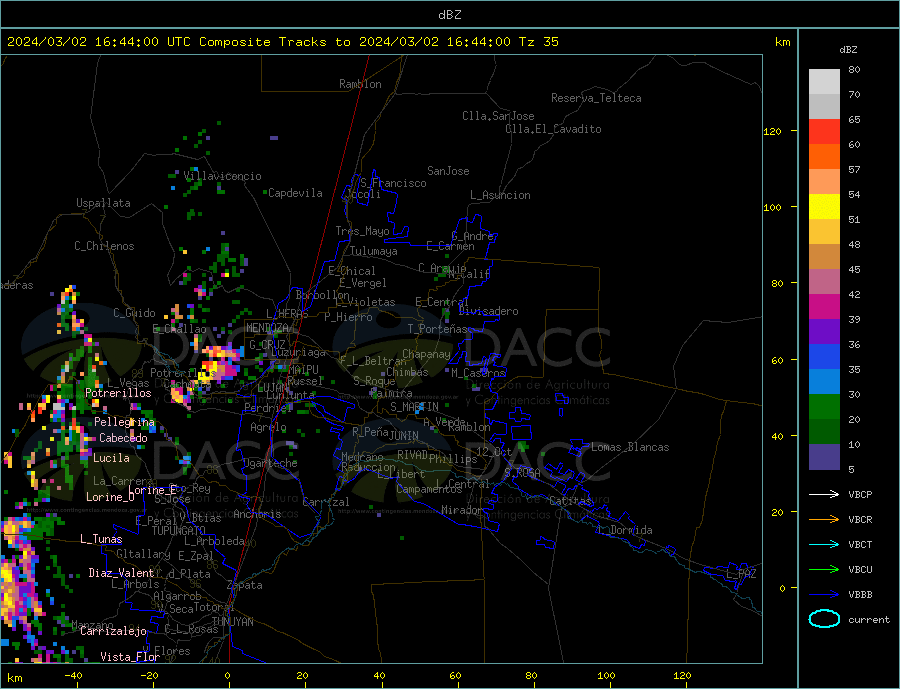Screen dimensions: 900x689
Task: Click the 'L_Tunas' map label
Action: [101, 539]
